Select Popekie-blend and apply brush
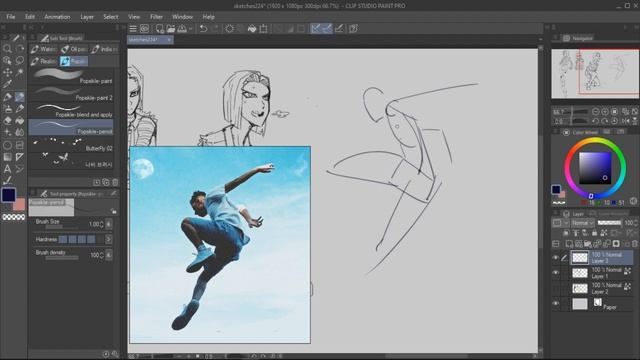Viewport: 640px width, 360px height. coord(71,110)
